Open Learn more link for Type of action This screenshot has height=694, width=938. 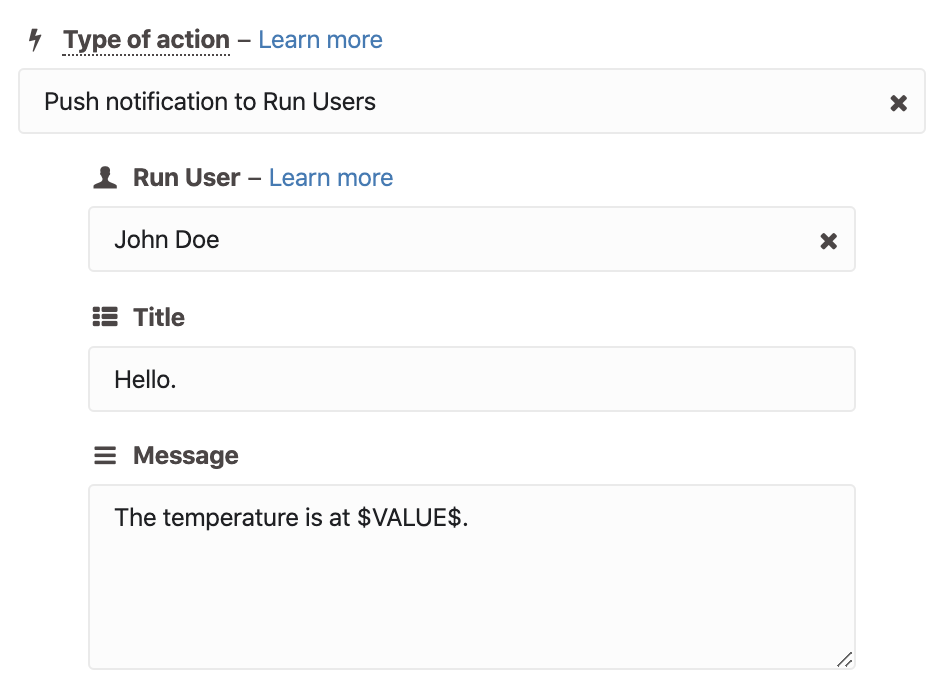[320, 39]
